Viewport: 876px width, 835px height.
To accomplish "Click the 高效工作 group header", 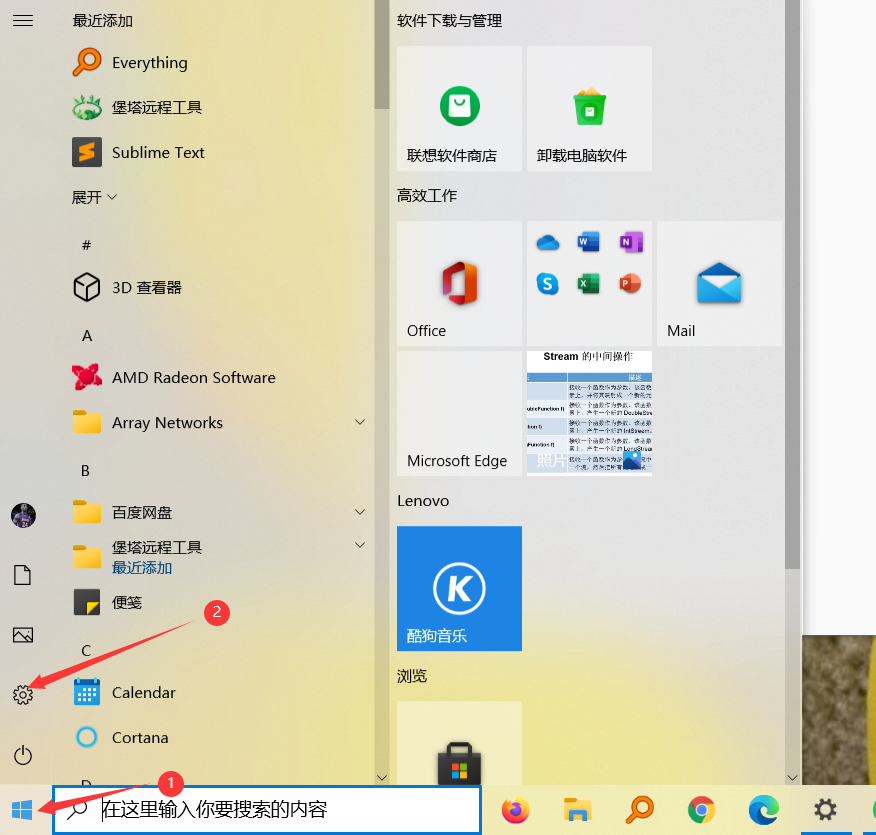I will click(427, 195).
